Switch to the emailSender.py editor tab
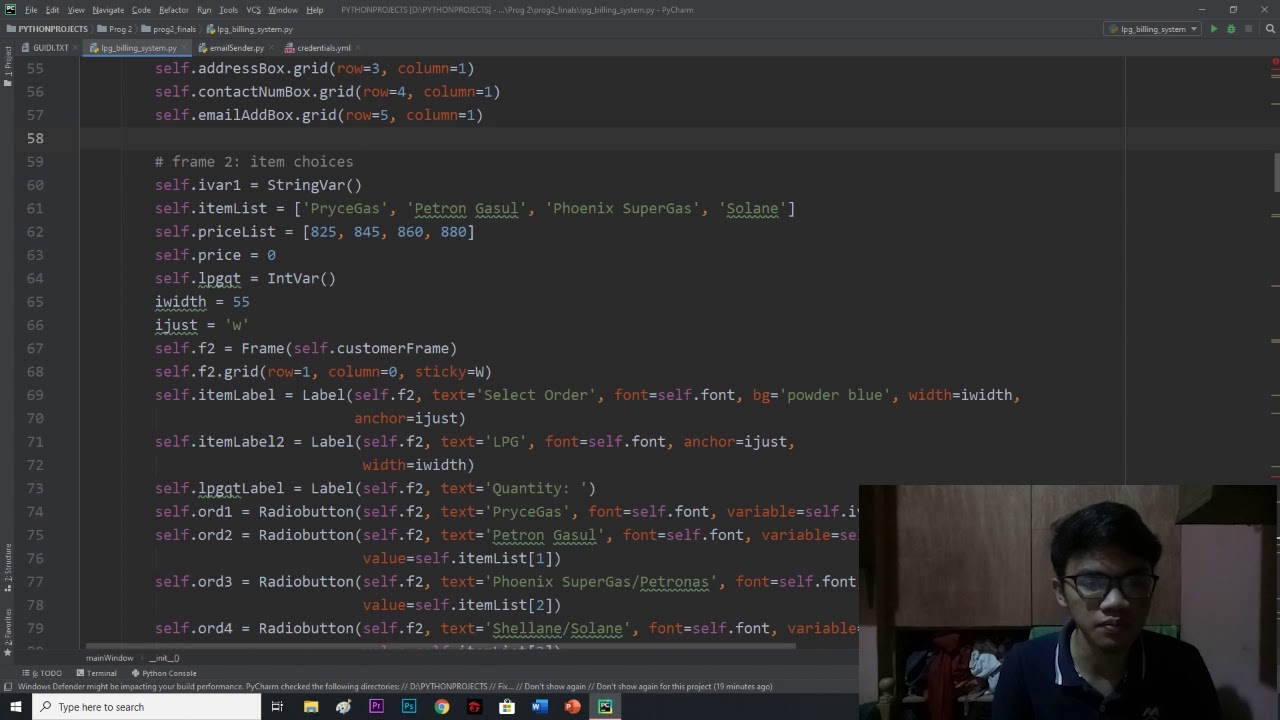Viewport: 1280px width, 720px height. (x=236, y=48)
